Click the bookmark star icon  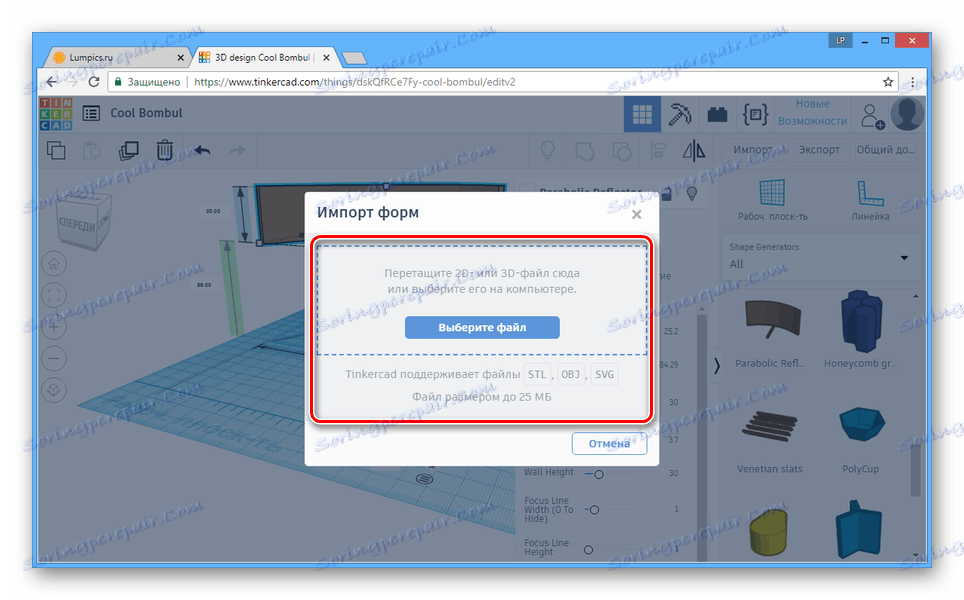coord(888,82)
